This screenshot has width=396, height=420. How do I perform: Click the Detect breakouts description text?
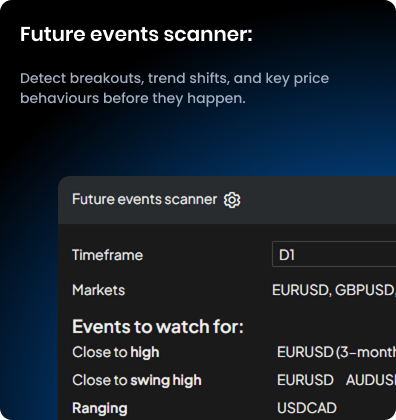(x=174, y=88)
